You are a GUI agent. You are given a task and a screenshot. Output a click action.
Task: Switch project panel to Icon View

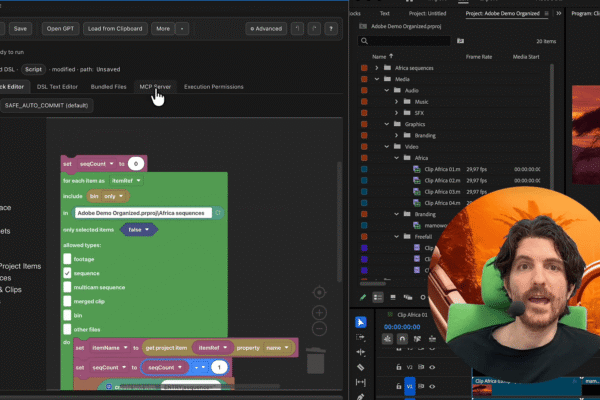click(x=393, y=297)
